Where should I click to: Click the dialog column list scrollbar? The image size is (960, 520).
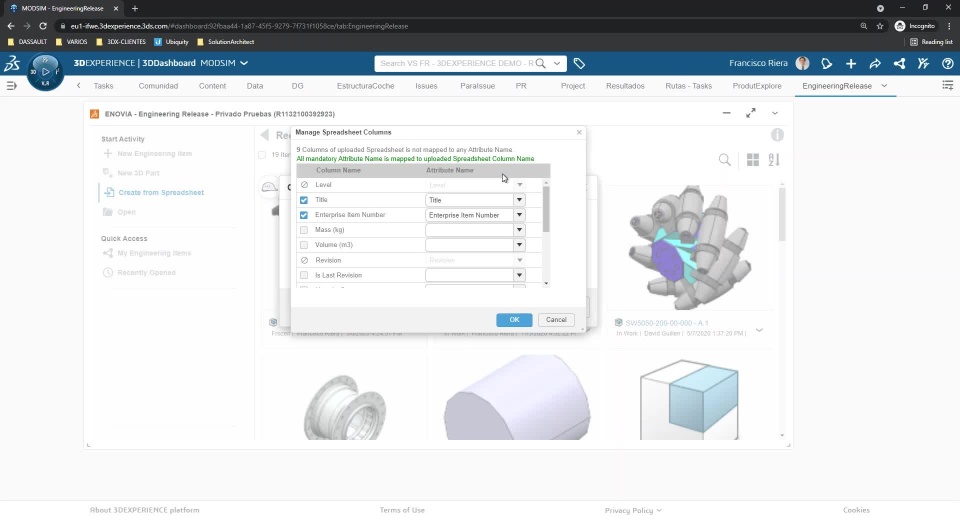tap(546, 209)
